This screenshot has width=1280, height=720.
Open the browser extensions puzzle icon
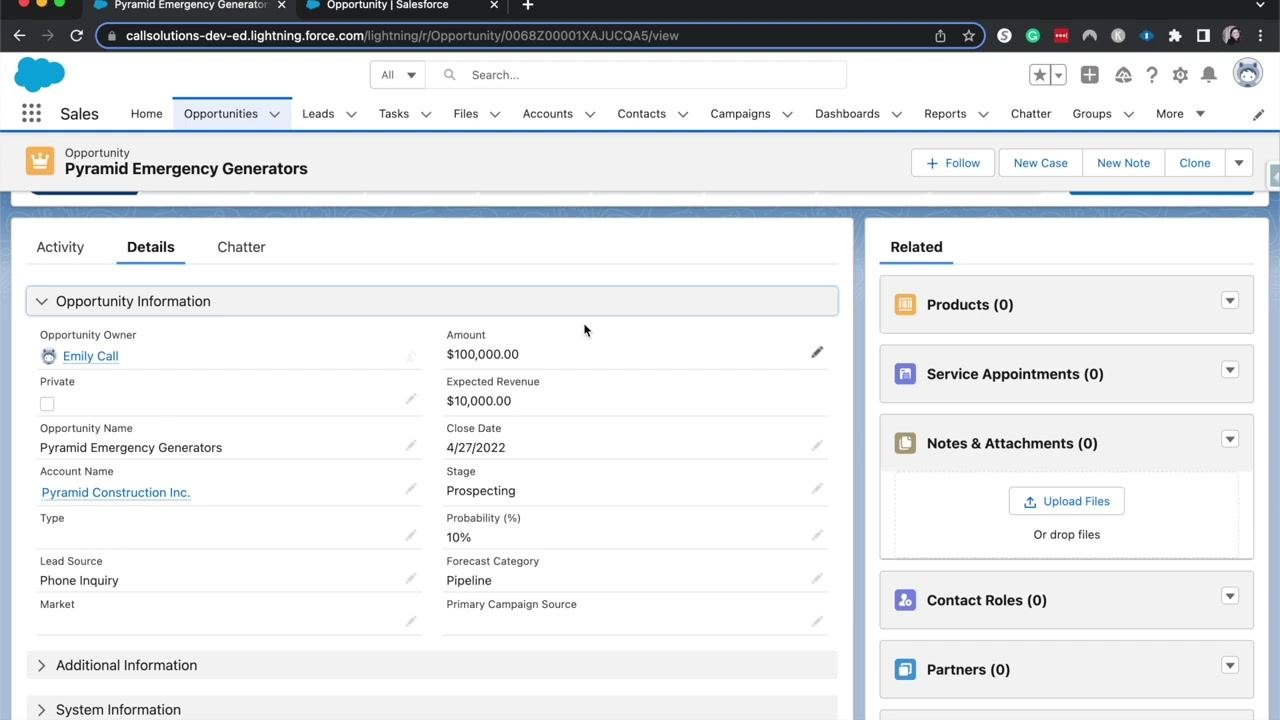click(1175, 35)
